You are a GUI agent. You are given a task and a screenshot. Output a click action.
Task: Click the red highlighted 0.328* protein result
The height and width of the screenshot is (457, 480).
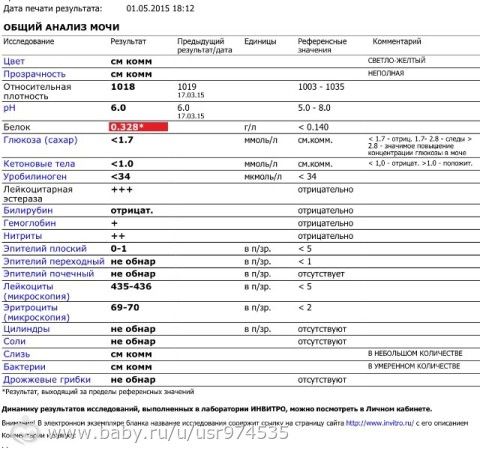click(x=138, y=127)
